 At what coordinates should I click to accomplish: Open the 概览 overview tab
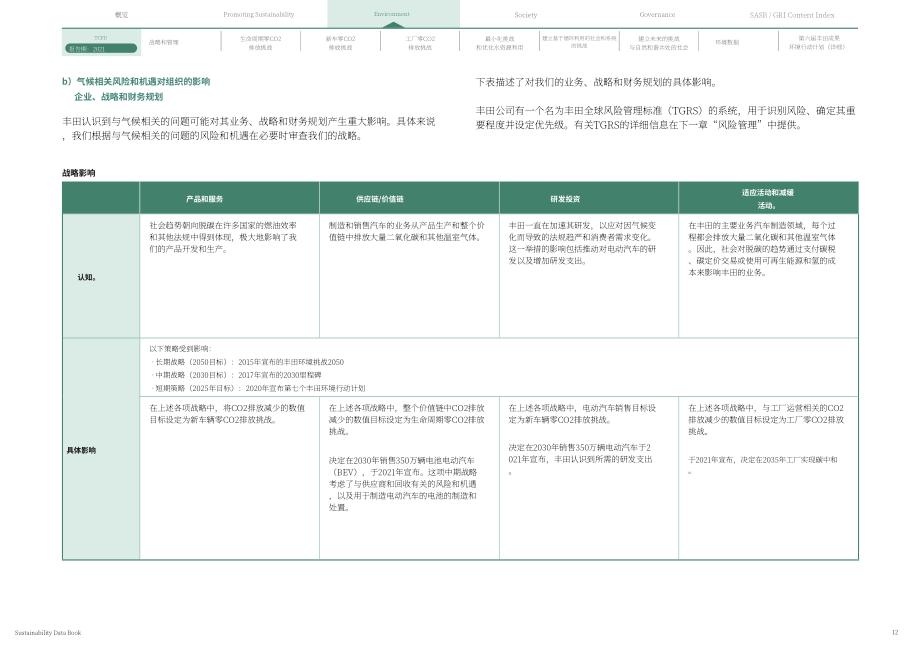pyautogui.click(x=121, y=15)
